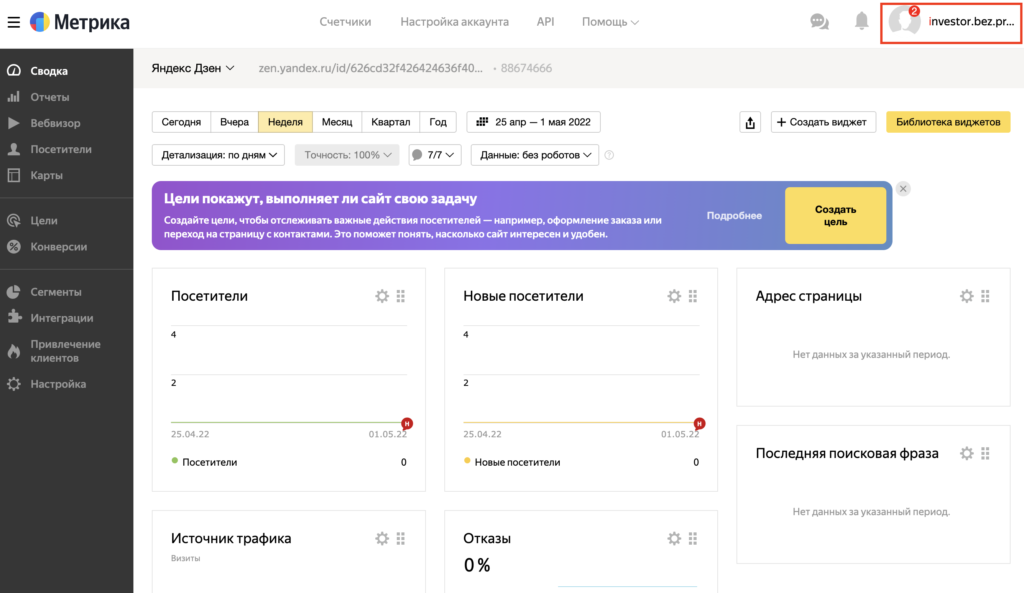This screenshot has height=593, width=1024.
Task: Open settings gear on Адрес страницы widget
Action: (966, 296)
